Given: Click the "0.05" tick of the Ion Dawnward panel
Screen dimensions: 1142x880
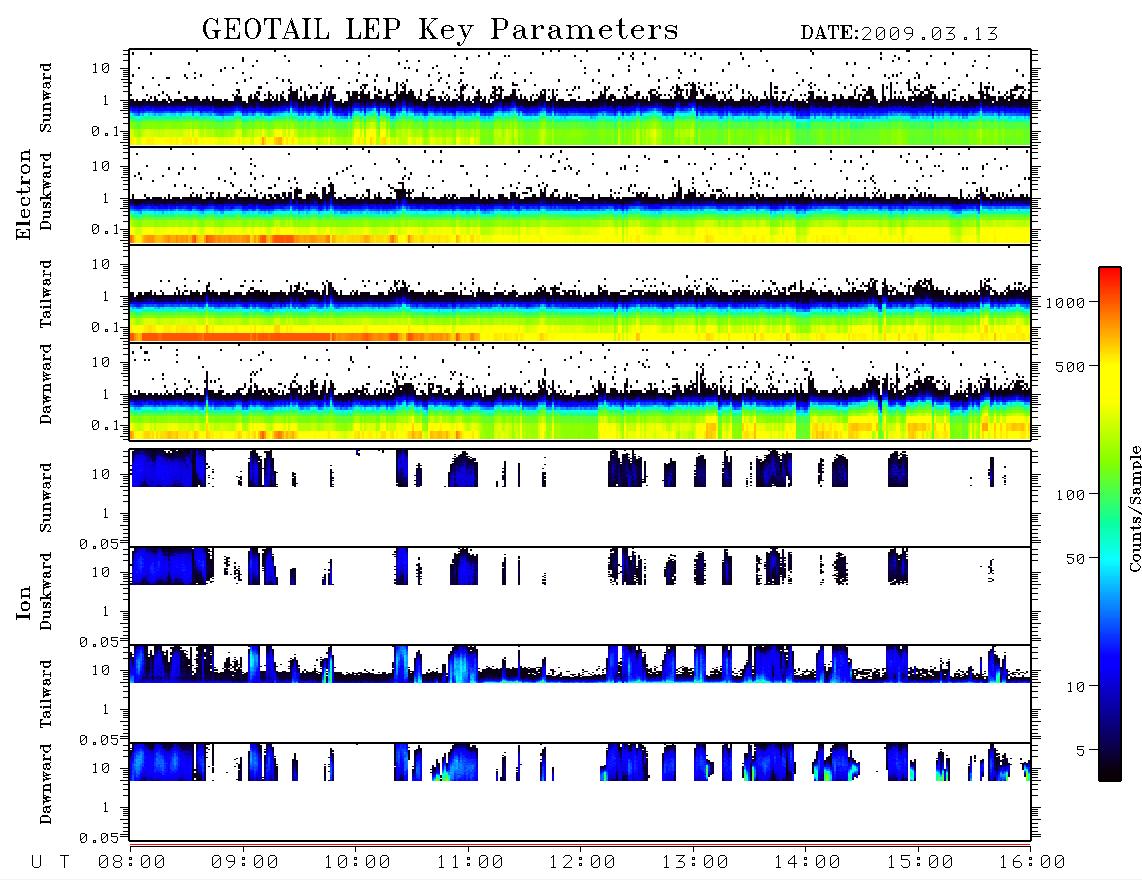Looking at the screenshot, I should click(99, 838).
